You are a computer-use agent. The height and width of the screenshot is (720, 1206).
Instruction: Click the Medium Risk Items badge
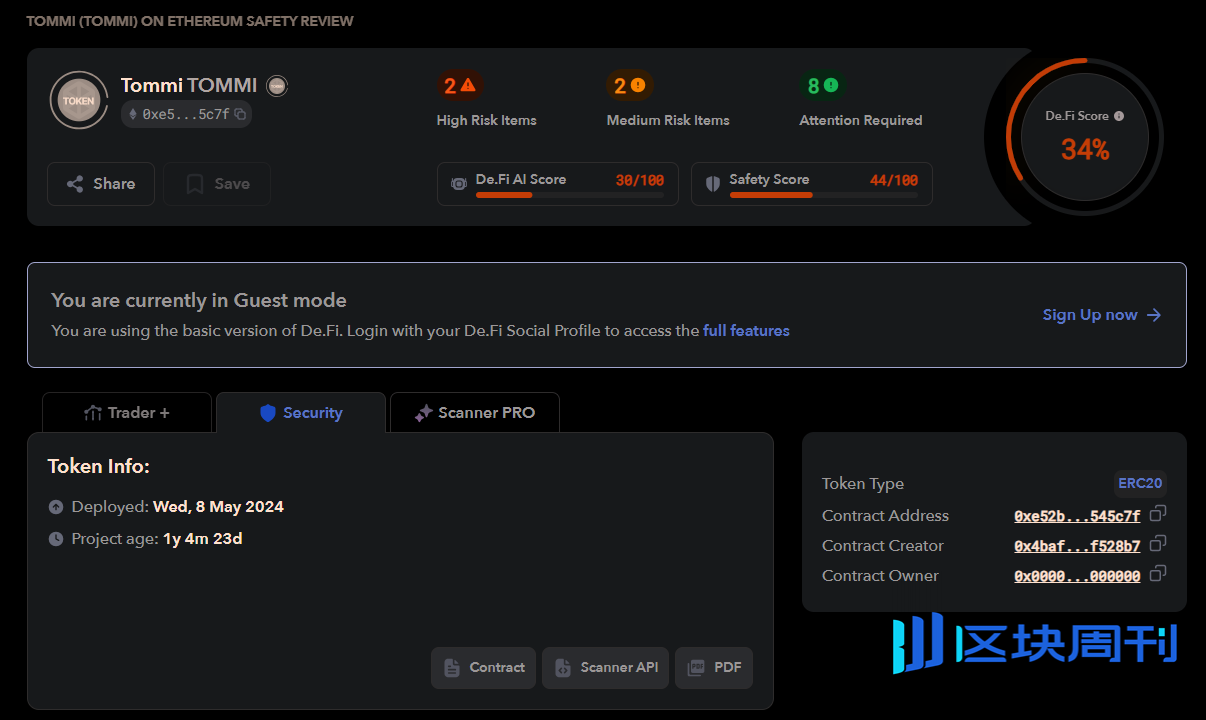(629, 86)
